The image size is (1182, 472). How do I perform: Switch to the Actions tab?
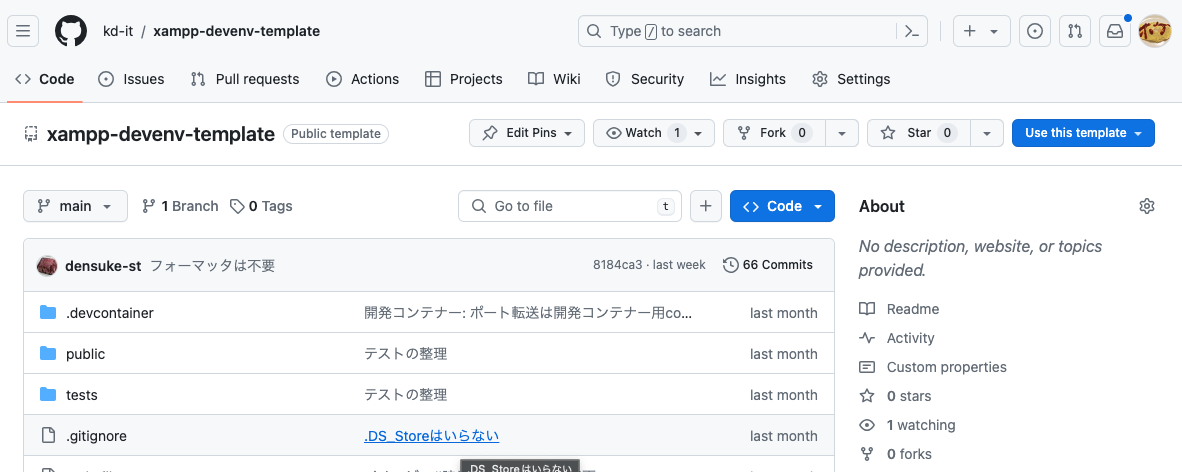pyautogui.click(x=362, y=79)
